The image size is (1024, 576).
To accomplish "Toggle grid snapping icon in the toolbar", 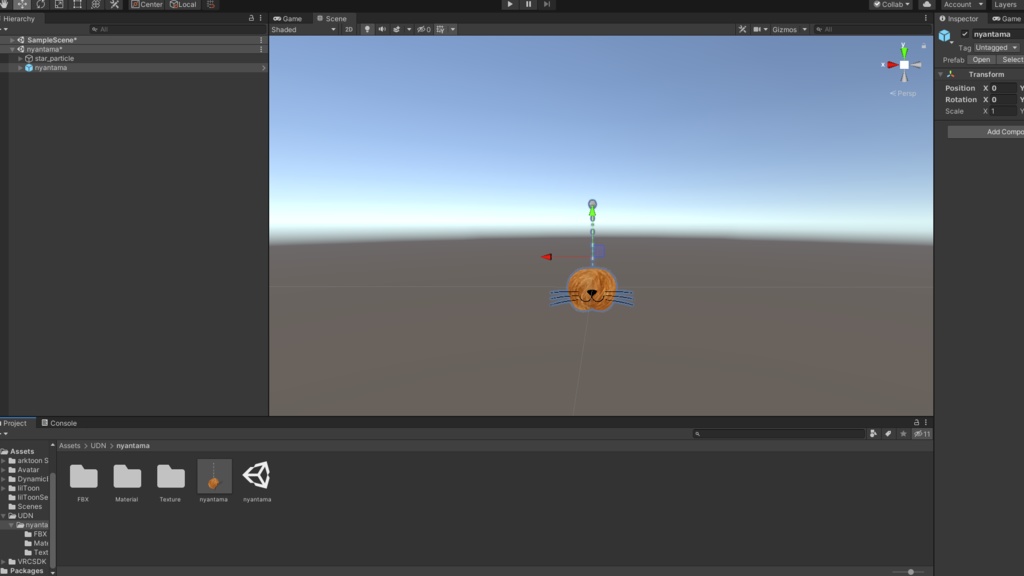I will [x=210, y=4].
